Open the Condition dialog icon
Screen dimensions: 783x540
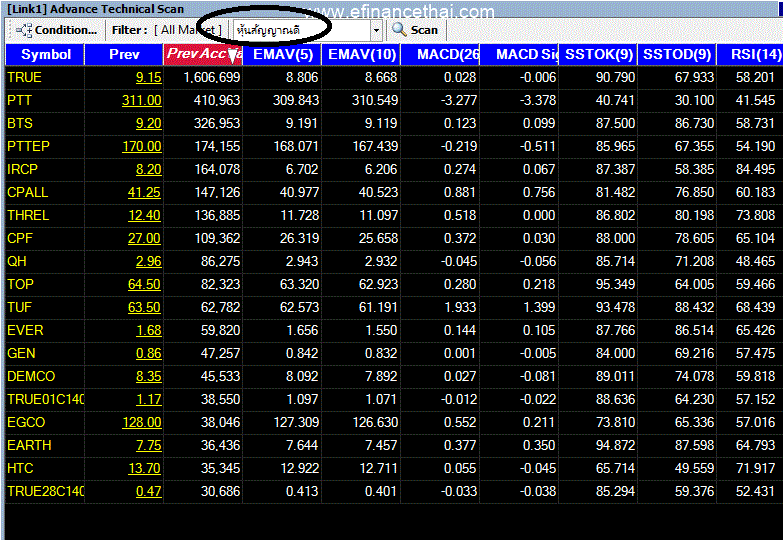tap(24, 30)
